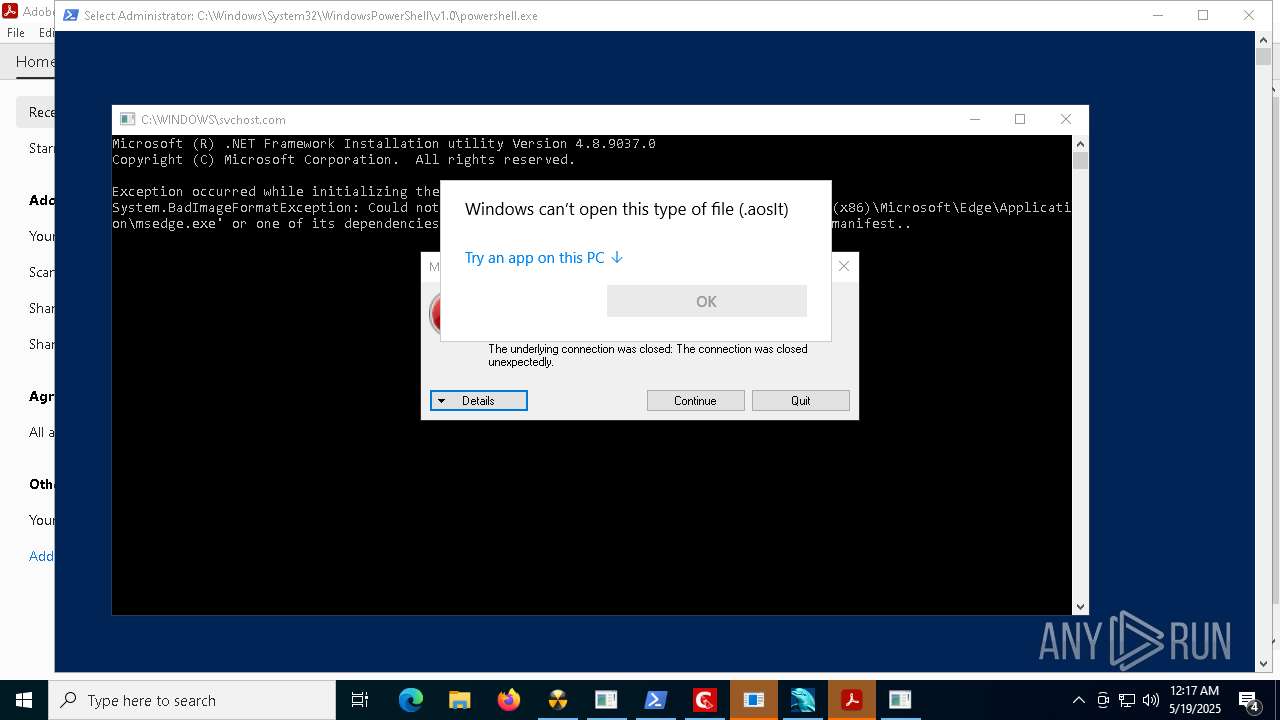Open File Explorer from taskbar
Screen dimensions: 1280x720
click(459, 700)
